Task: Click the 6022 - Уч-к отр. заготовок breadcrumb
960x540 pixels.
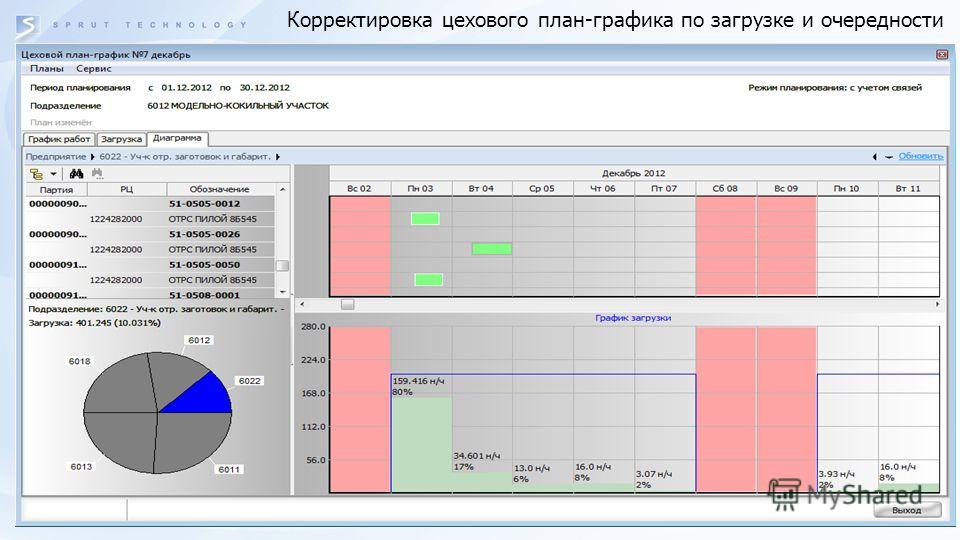Action: [185, 157]
